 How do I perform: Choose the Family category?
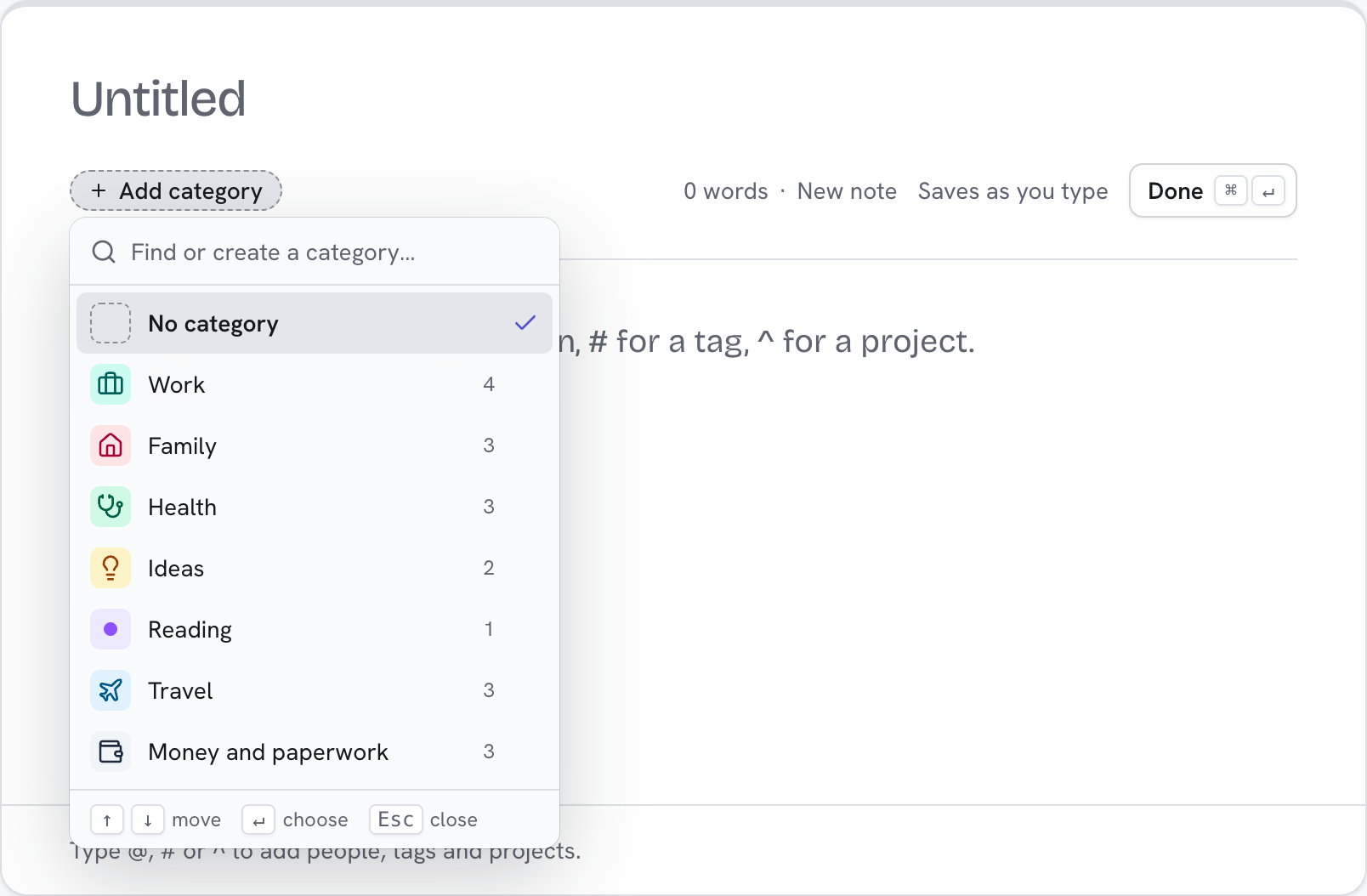click(315, 445)
